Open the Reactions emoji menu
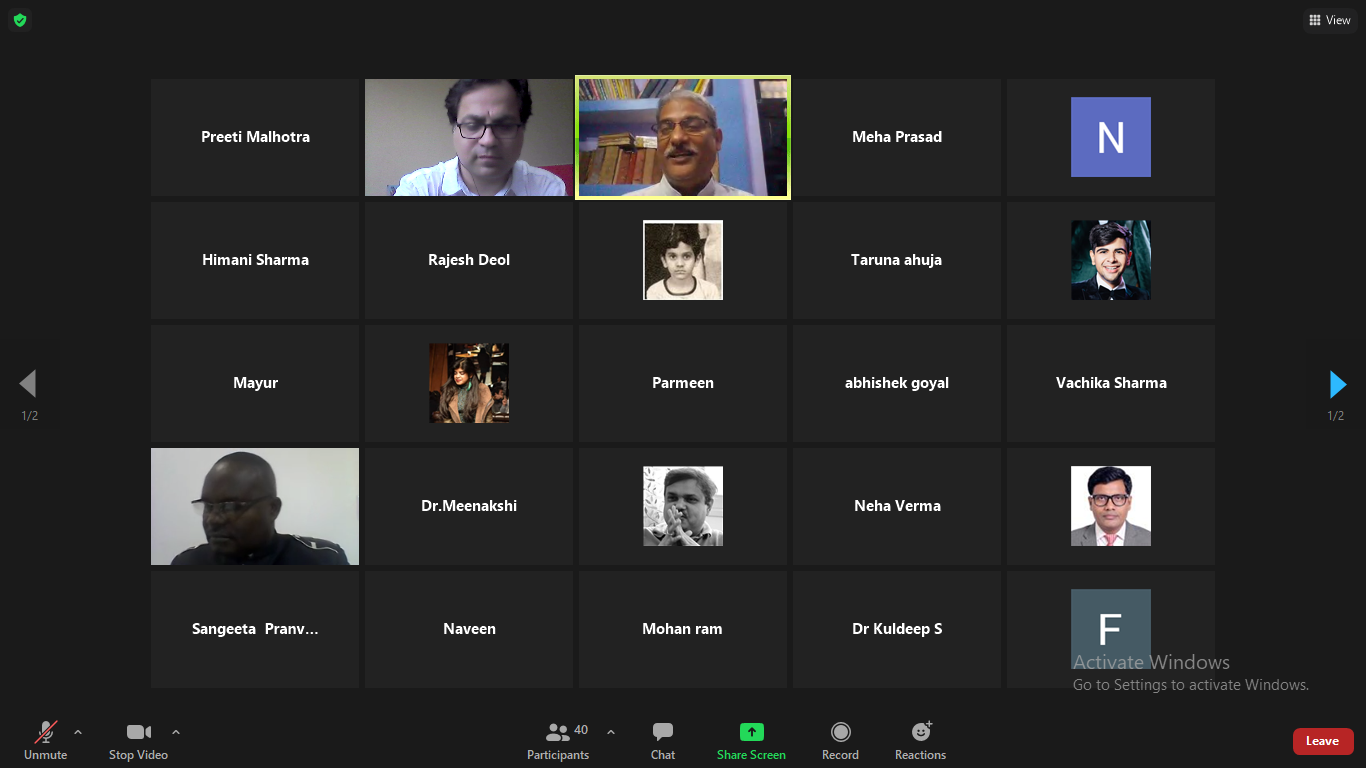1366x768 pixels. tap(920, 732)
